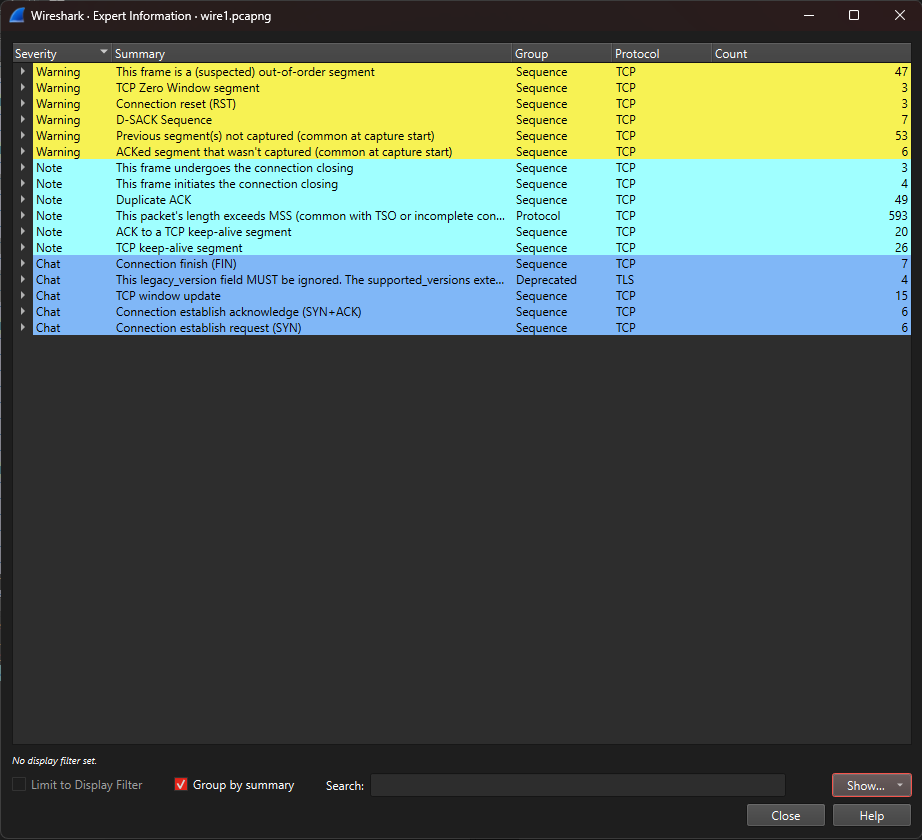Image resolution: width=922 pixels, height=840 pixels.
Task: Open the Help button
Action: pos(871,815)
